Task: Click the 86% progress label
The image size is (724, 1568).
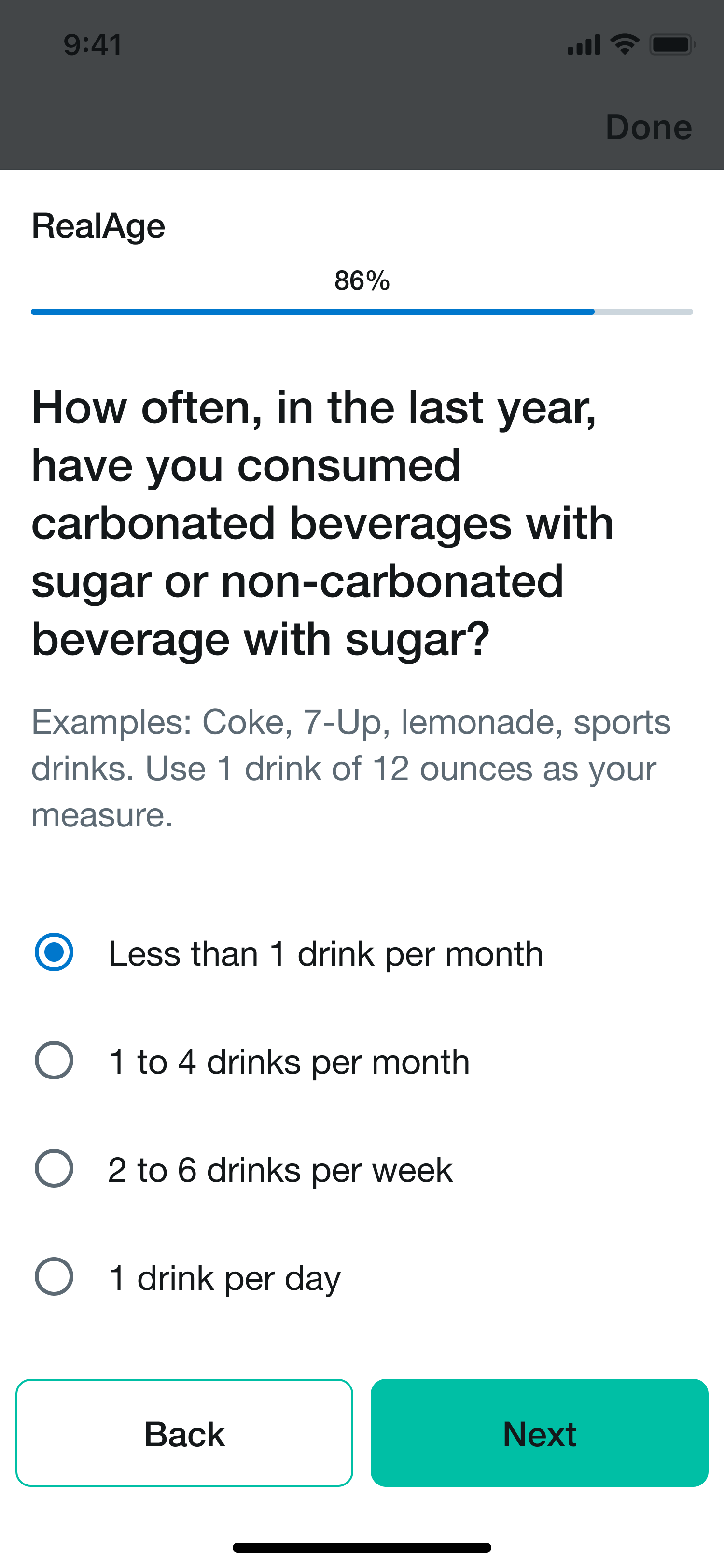Action: pyautogui.click(x=362, y=280)
